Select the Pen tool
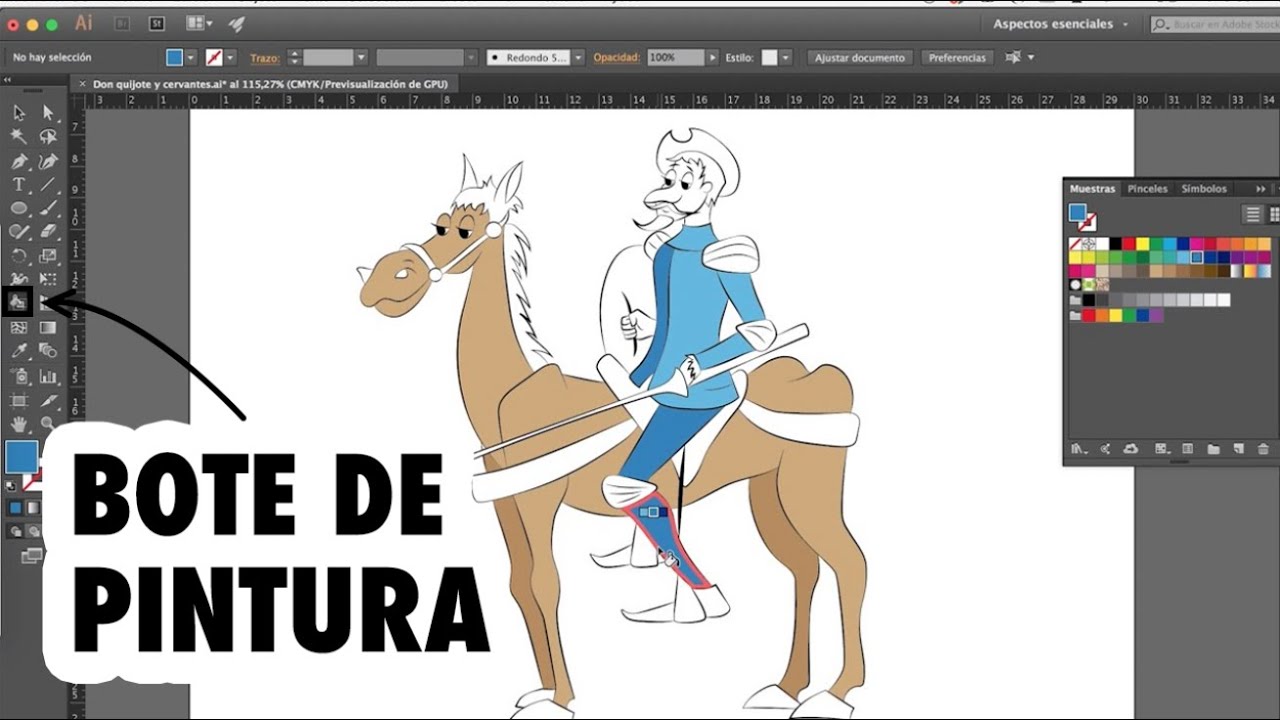This screenshot has height=720, width=1280. (19, 160)
